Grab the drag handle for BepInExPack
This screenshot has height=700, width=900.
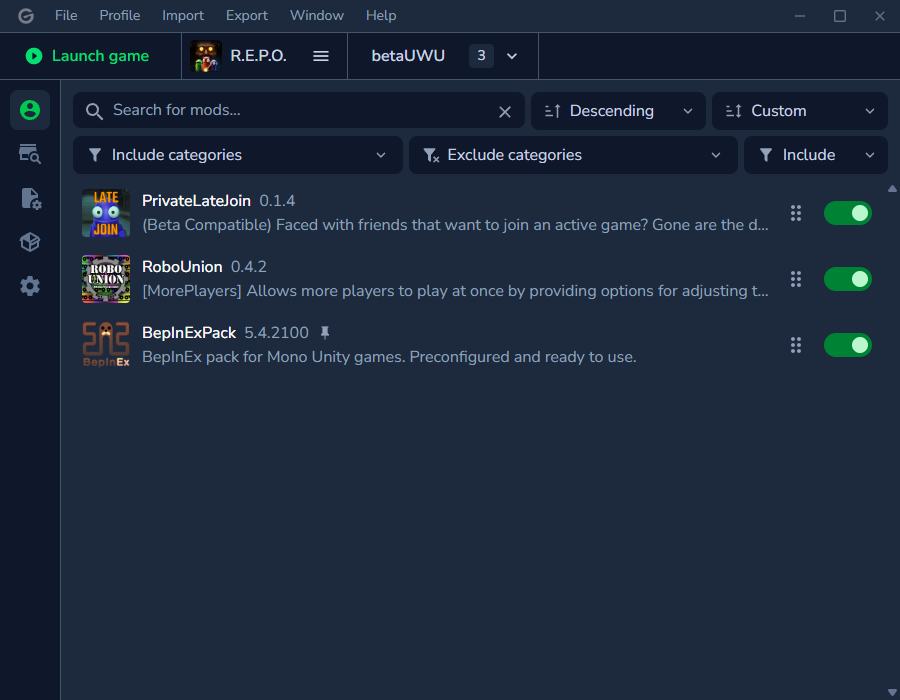(796, 345)
